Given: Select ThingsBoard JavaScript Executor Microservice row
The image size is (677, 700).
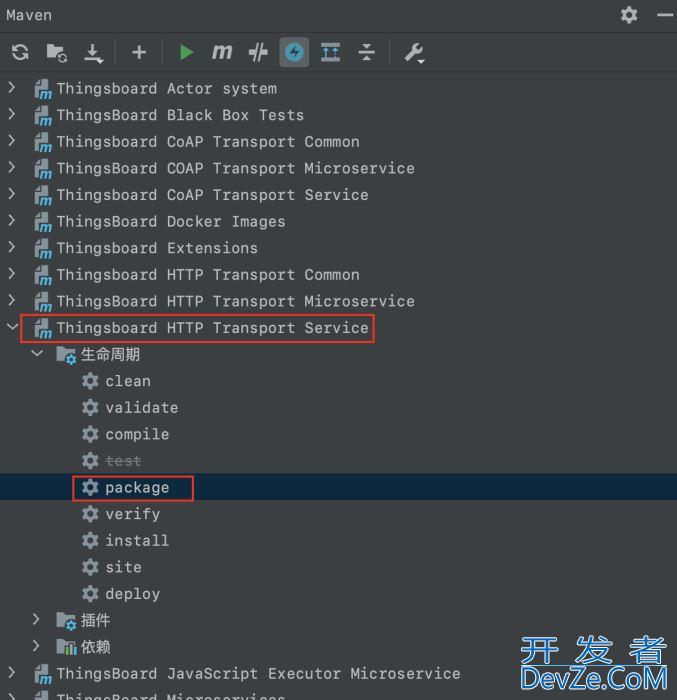Looking at the screenshot, I should 338,673.
